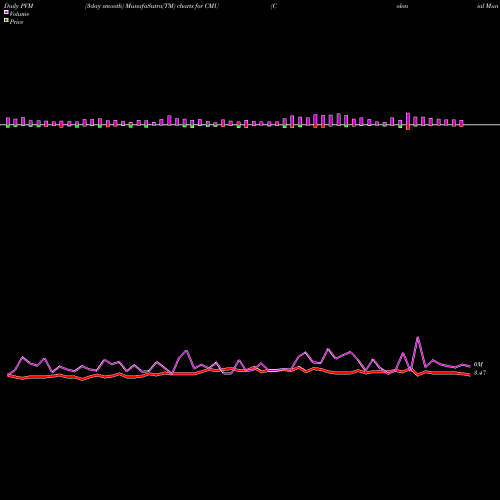Click the tallest peak of the magenta volume line
500x500 pixels.
point(418,338)
